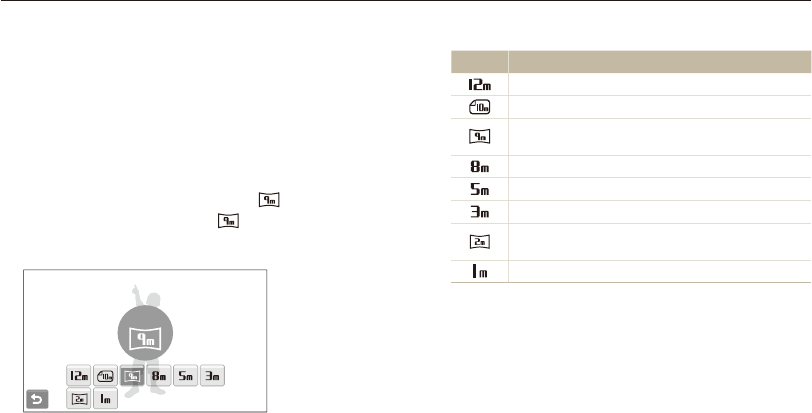Click the upper inline 9m icon above camera screen
Screen dimensions: 812x413
pyautogui.click(x=266, y=201)
